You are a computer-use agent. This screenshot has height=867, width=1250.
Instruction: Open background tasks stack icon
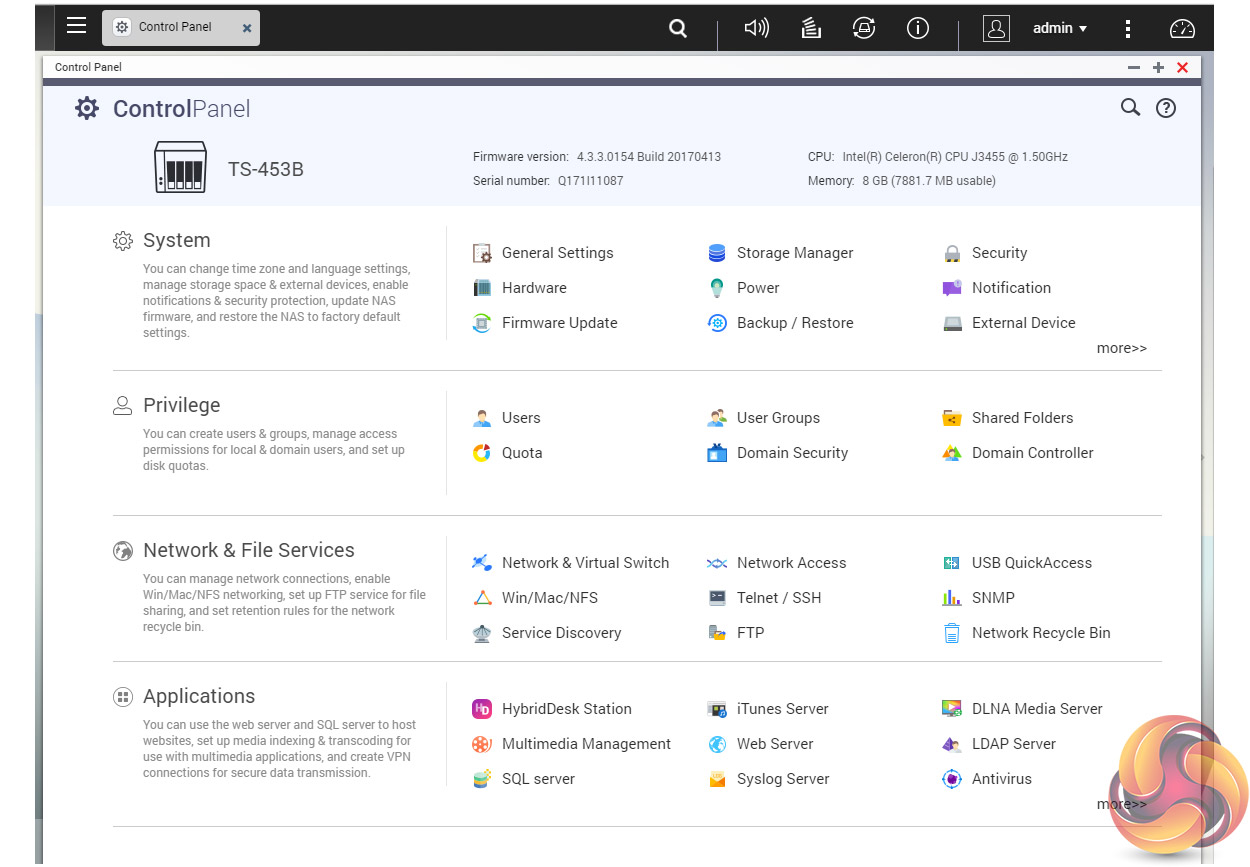811,28
